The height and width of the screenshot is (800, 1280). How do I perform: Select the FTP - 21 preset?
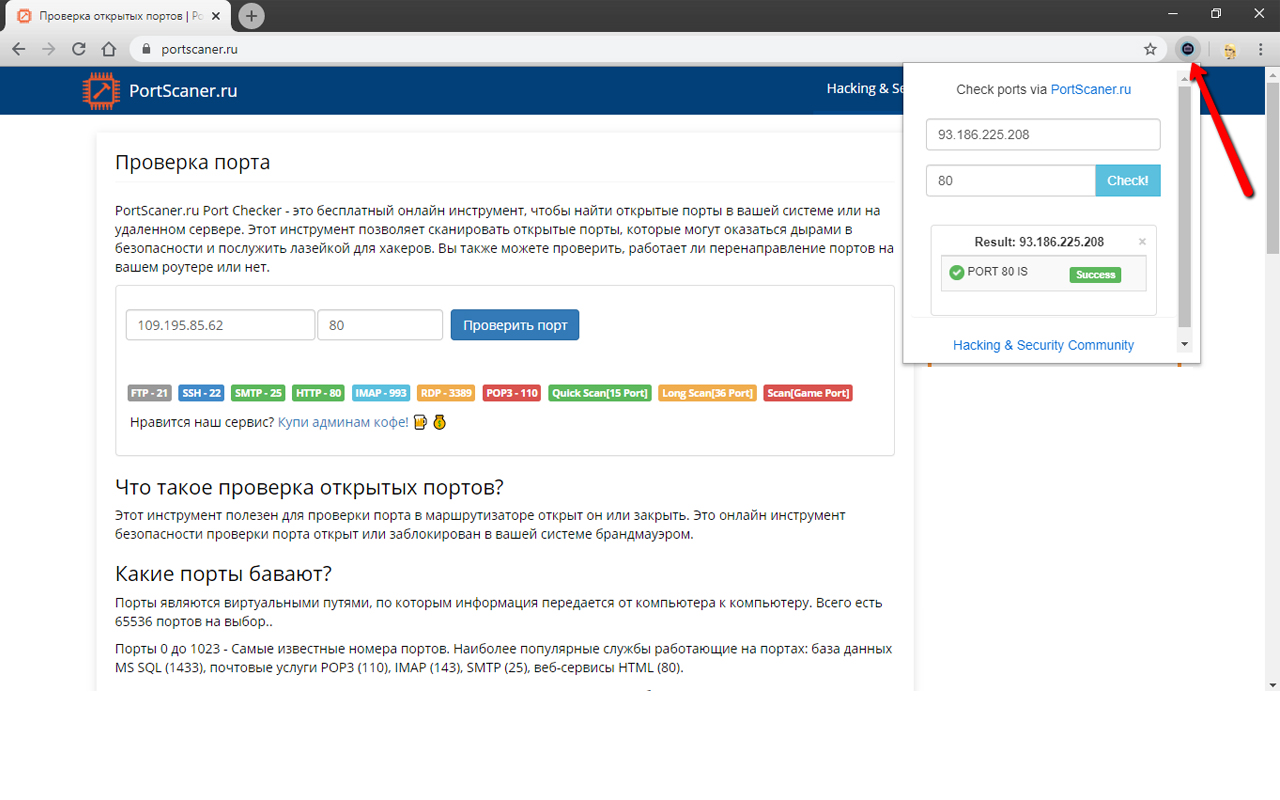pos(150,393)
